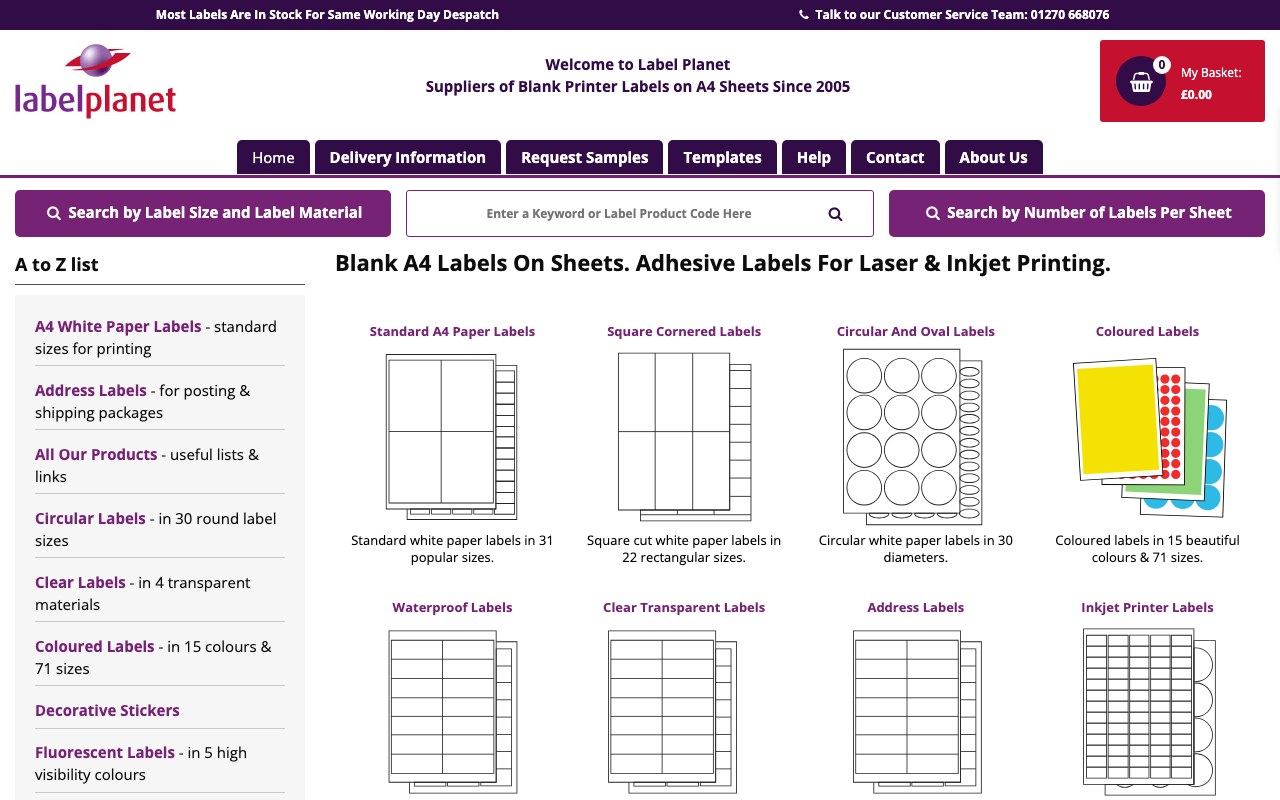
Task: Open Fluorescent Labels in the A to Z list
Action: click(x=105, y=752)
